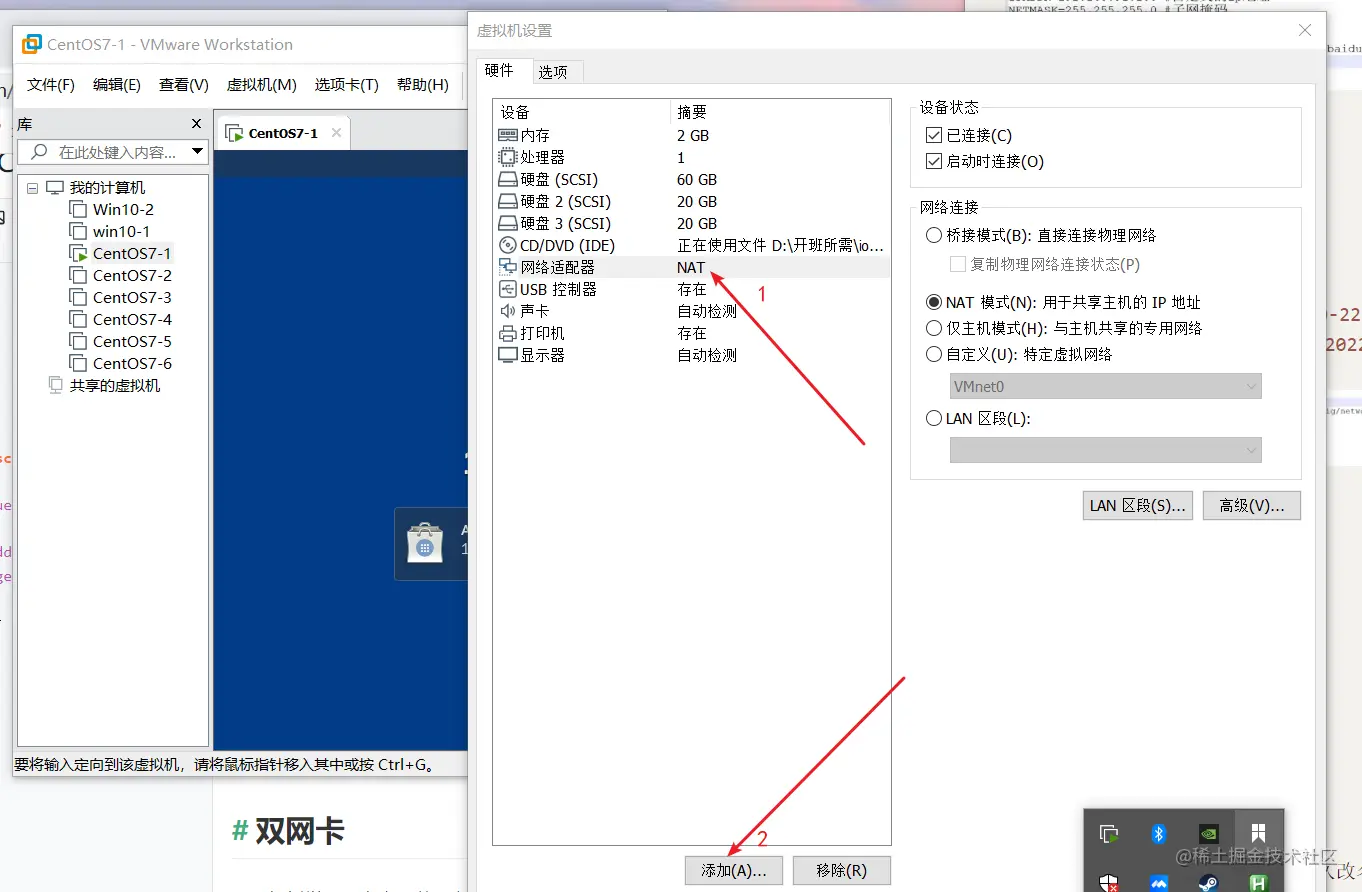This screenshot has height=892, width=1362.
Task: Select 自定义(U) custom virtual network radio
Action: (x=934, y=354)
